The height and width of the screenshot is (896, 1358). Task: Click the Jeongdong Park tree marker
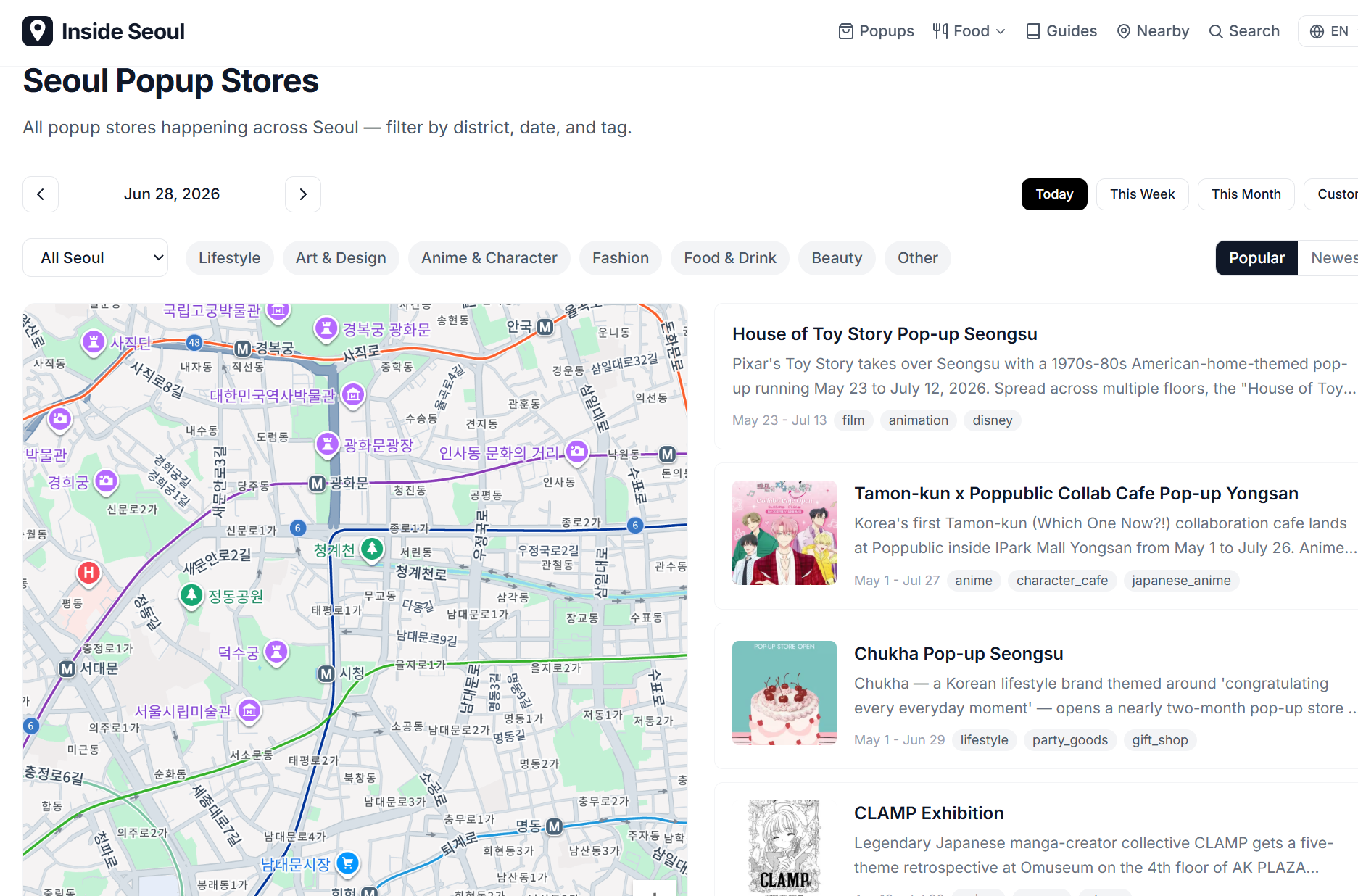(x=191, y=596)
